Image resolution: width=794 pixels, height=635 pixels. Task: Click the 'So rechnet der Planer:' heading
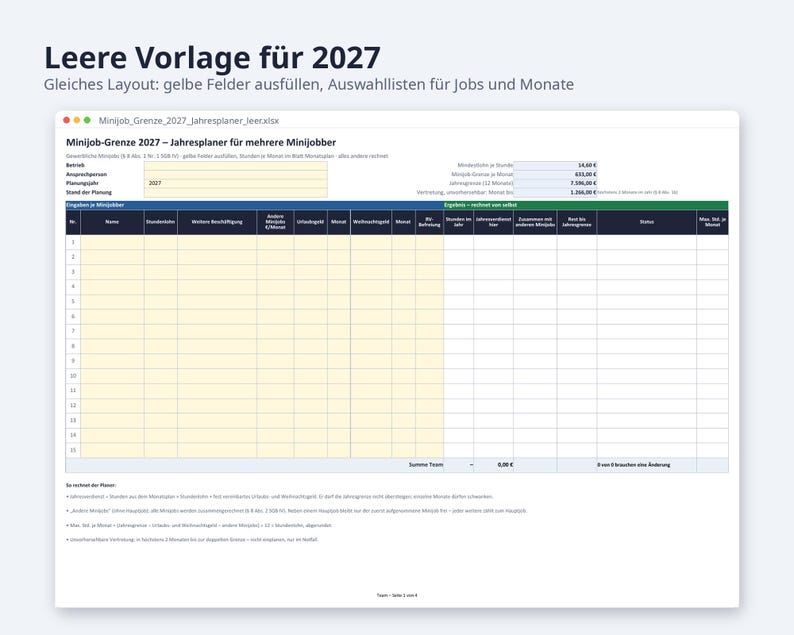pos(91,485)
